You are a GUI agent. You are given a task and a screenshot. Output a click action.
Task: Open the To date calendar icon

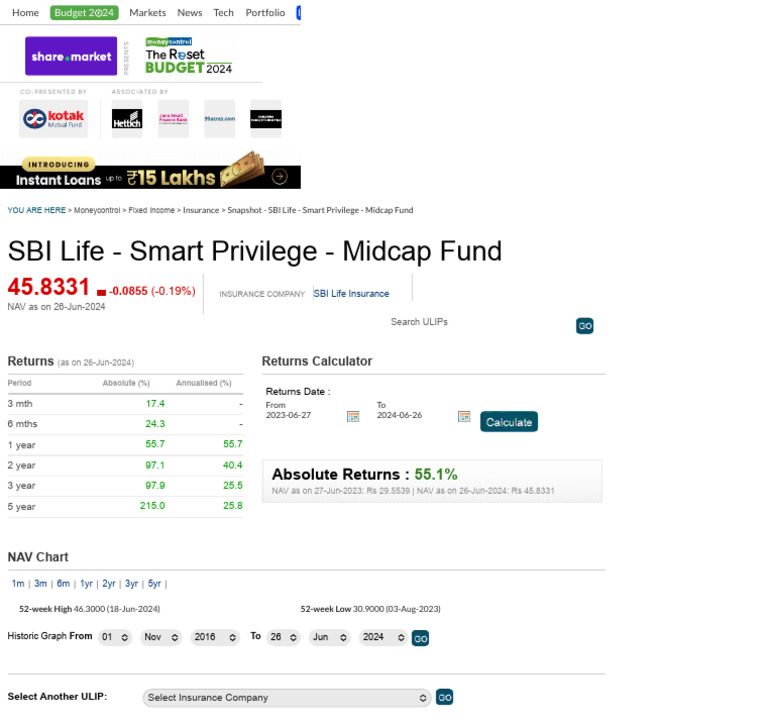[464, 416]
